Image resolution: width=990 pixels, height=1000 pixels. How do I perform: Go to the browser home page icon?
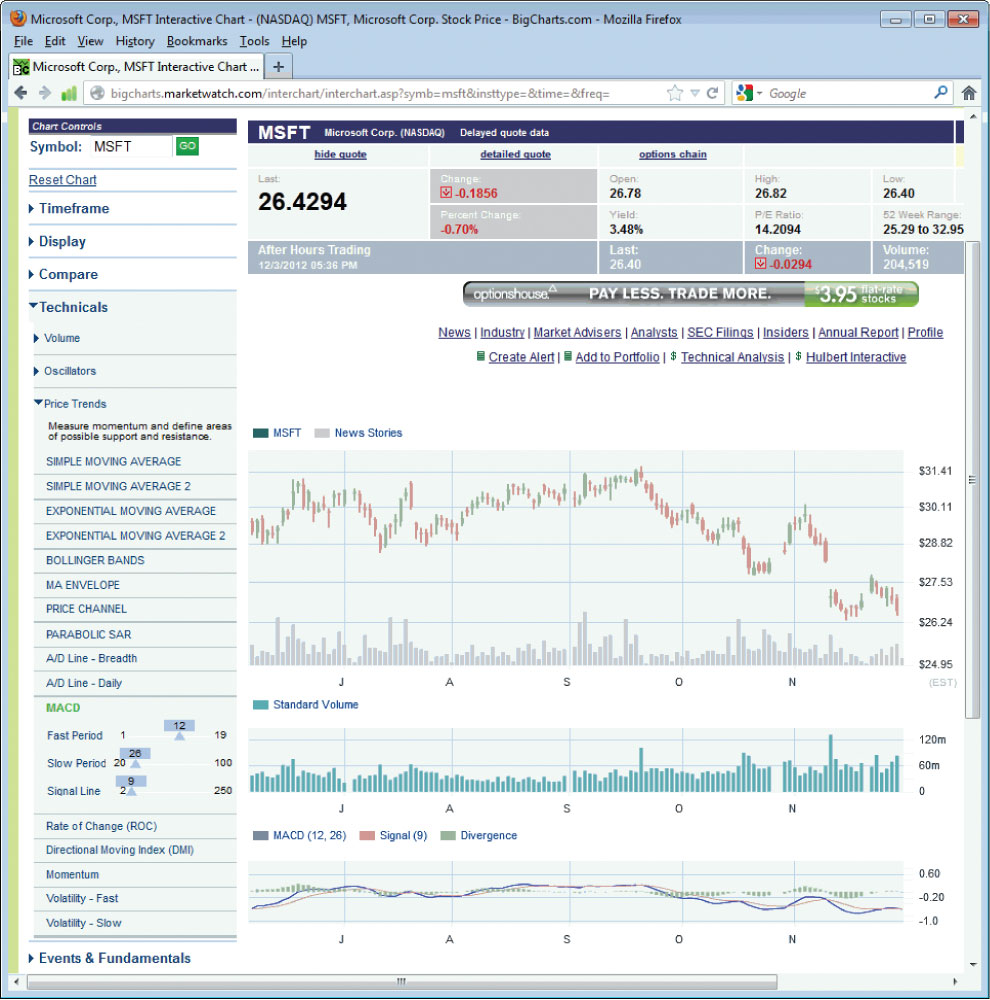click(968, 93)
